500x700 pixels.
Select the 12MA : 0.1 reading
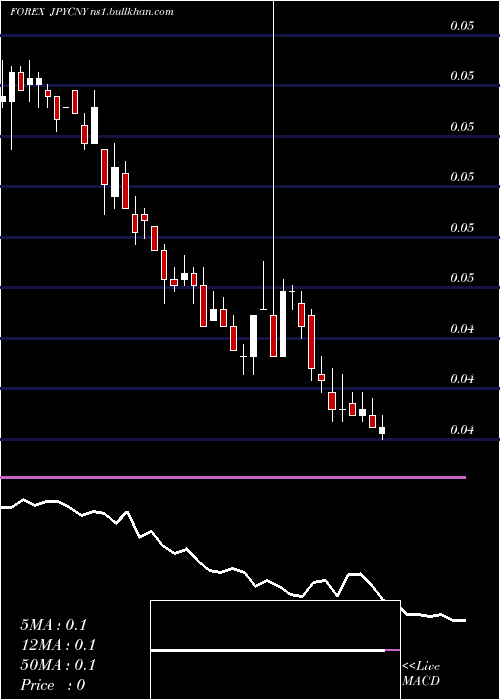point(58,645)
